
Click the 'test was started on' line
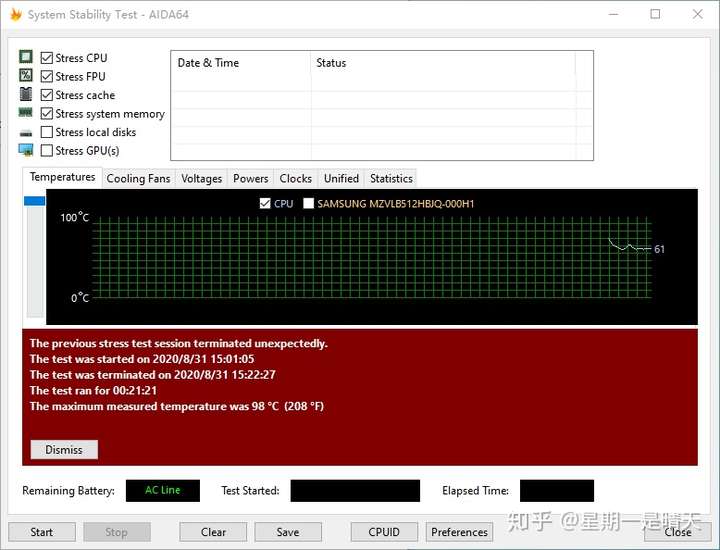[142, 359]
